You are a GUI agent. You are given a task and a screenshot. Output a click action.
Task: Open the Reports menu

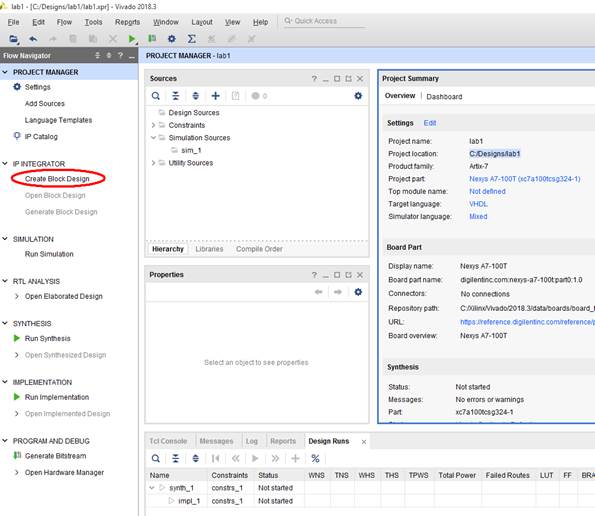click(128, 22)
